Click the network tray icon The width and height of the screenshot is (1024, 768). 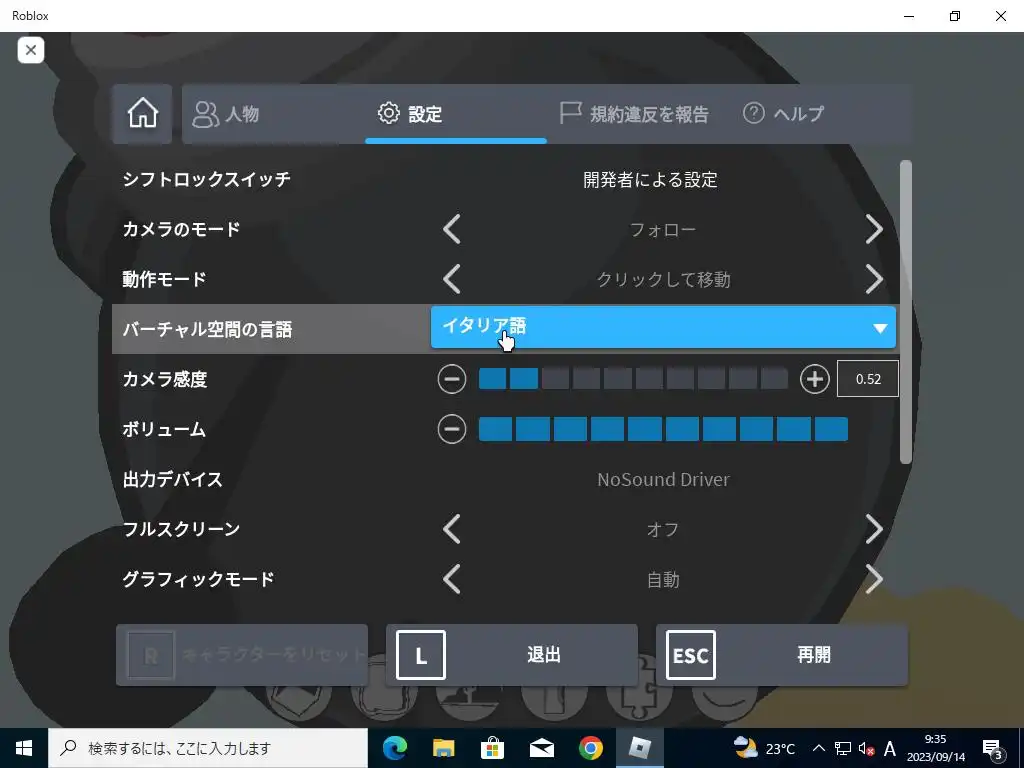coord(843,749)
